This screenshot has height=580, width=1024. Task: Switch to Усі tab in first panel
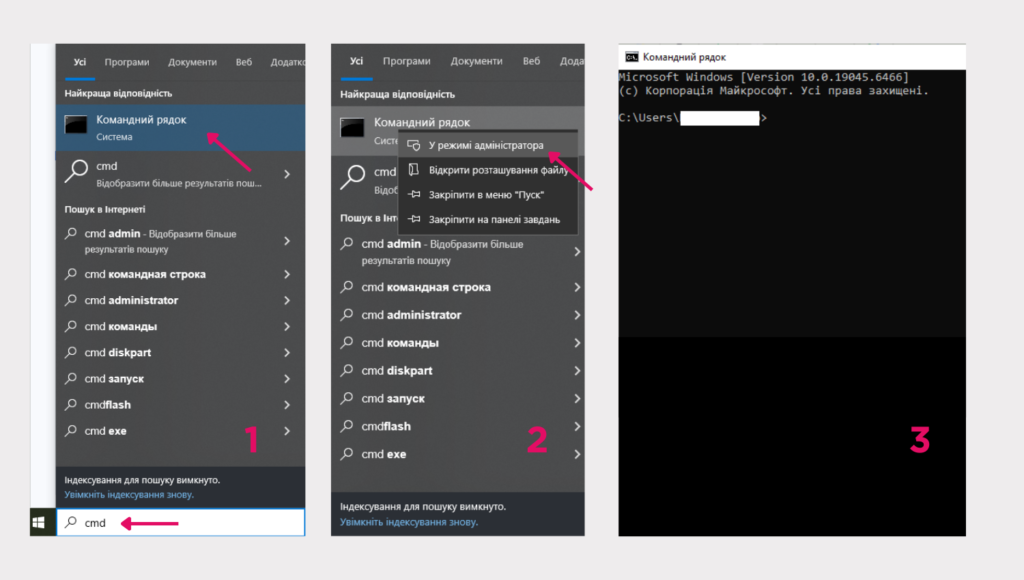click(x=80, y=62)
